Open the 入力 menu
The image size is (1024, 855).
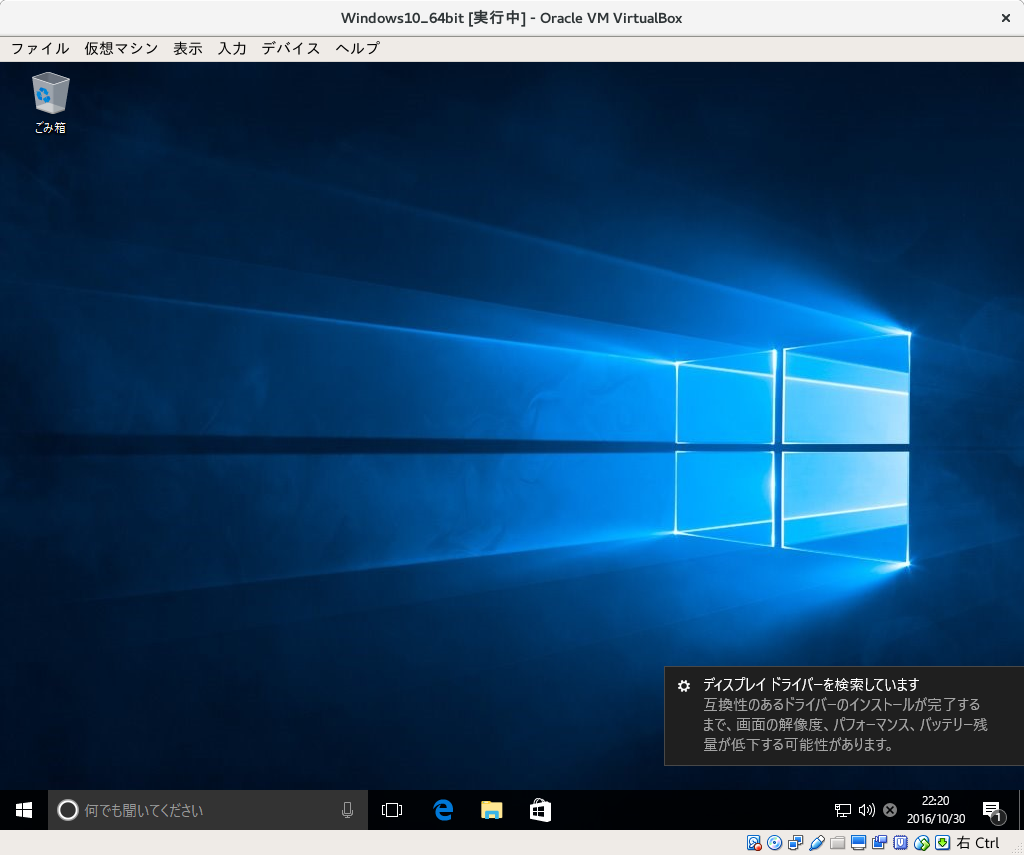(232, 48)
